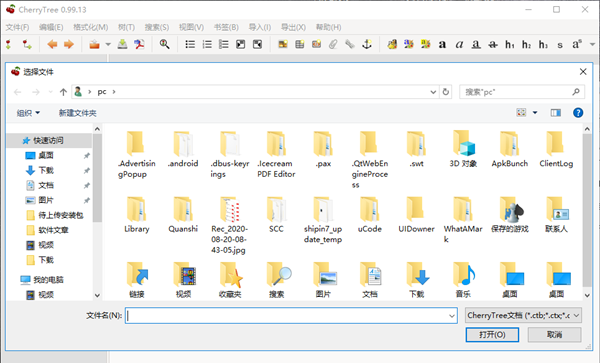The height and width of the screenshot is (363, 600).
Task: Click the h2 heading toolbar icon
Action: click(x=527, y=44)
